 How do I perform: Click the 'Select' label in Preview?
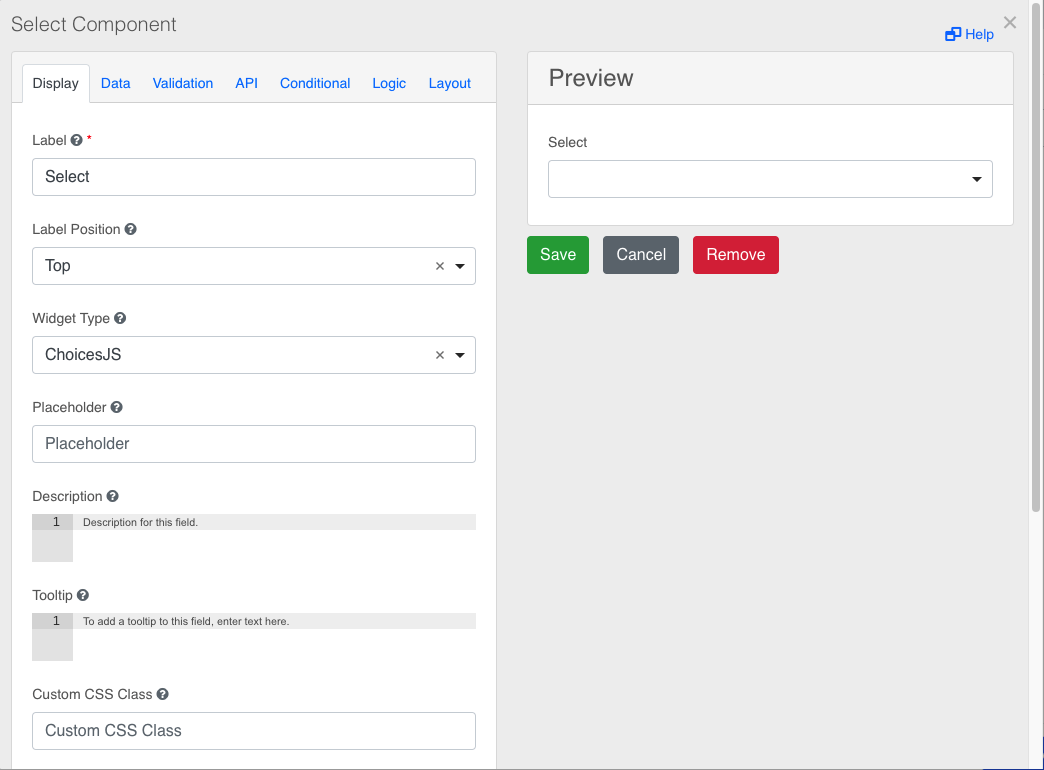pos(567,142)
